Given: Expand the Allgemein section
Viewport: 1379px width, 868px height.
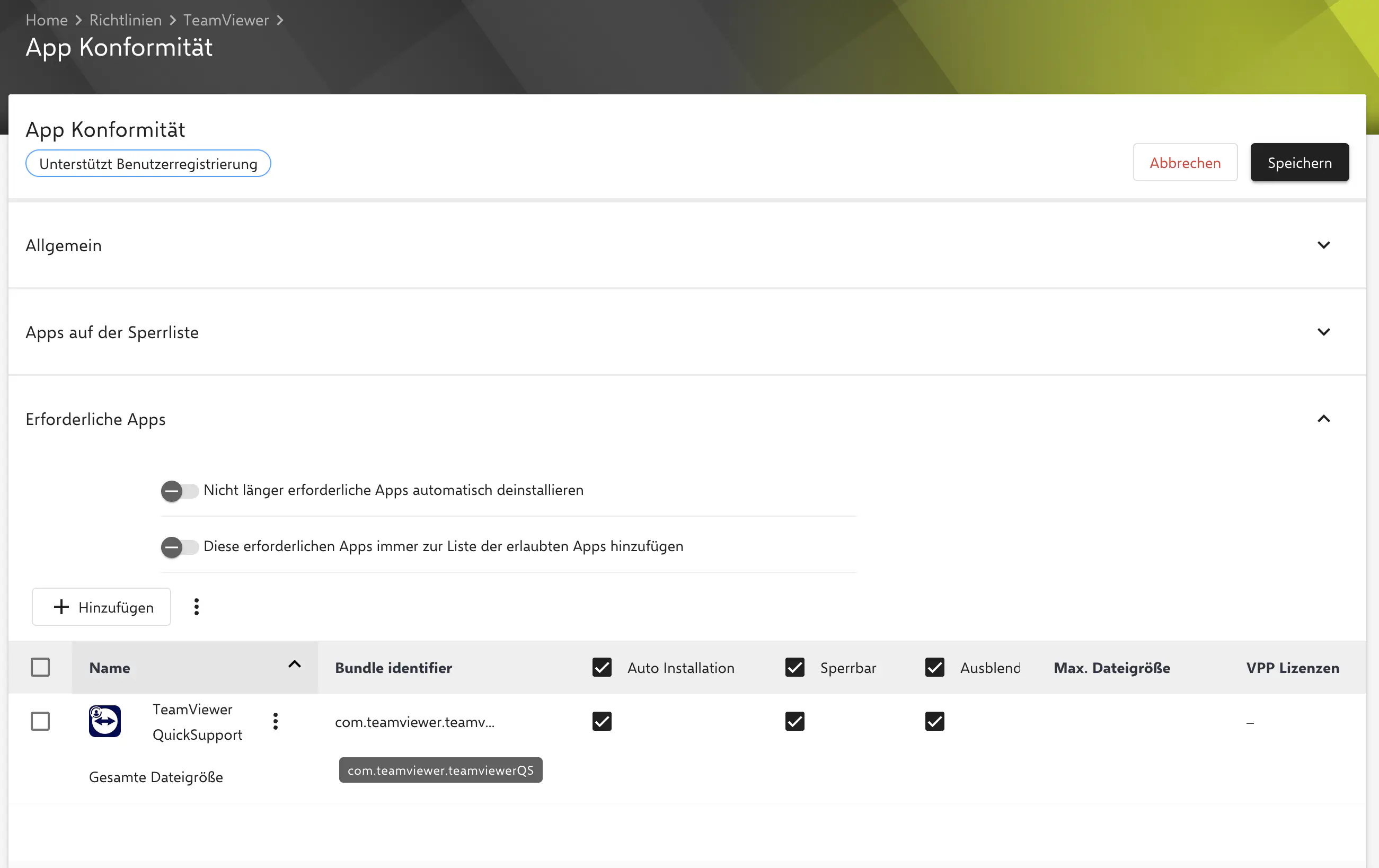Looking at the screenshot, I should 1323,245.
